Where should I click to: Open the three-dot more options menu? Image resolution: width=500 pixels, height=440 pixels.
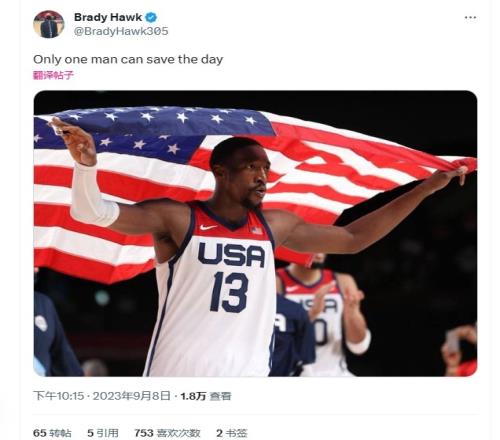click(470, 17)
